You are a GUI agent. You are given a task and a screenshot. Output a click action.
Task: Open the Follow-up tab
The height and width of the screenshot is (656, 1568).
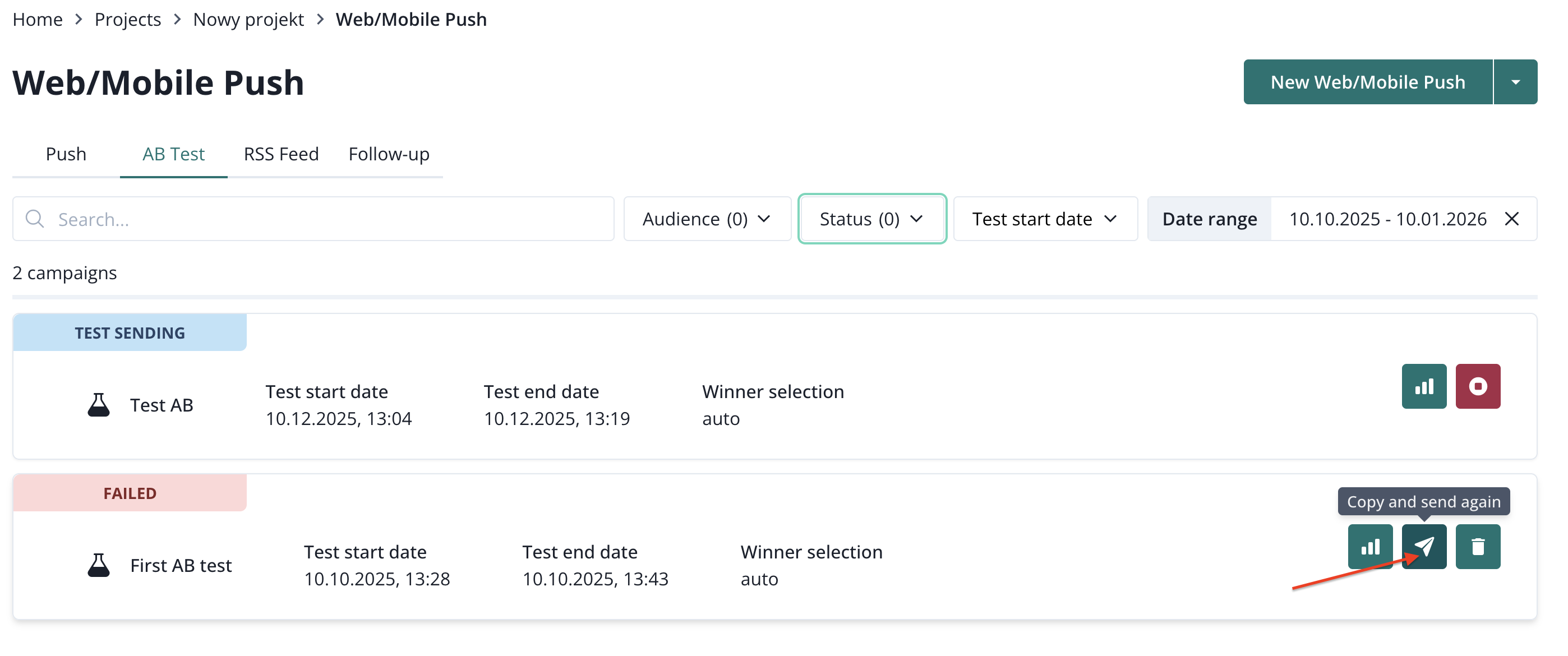(x=388, y=154)
